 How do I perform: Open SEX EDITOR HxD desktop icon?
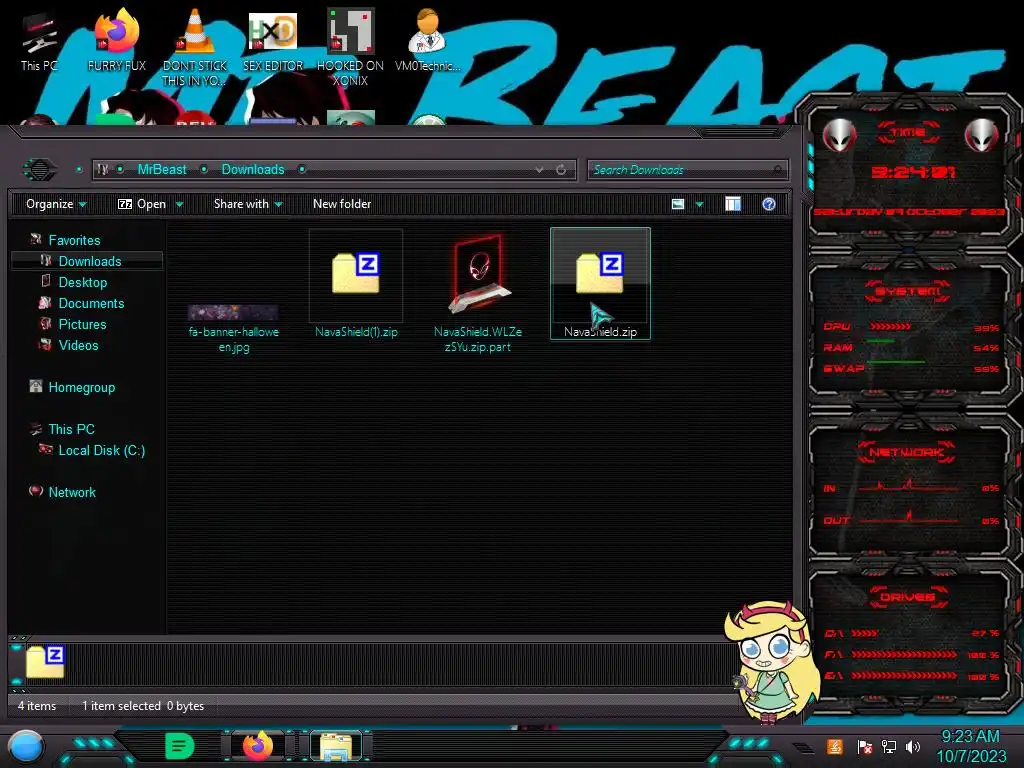(x=273, y=40)
